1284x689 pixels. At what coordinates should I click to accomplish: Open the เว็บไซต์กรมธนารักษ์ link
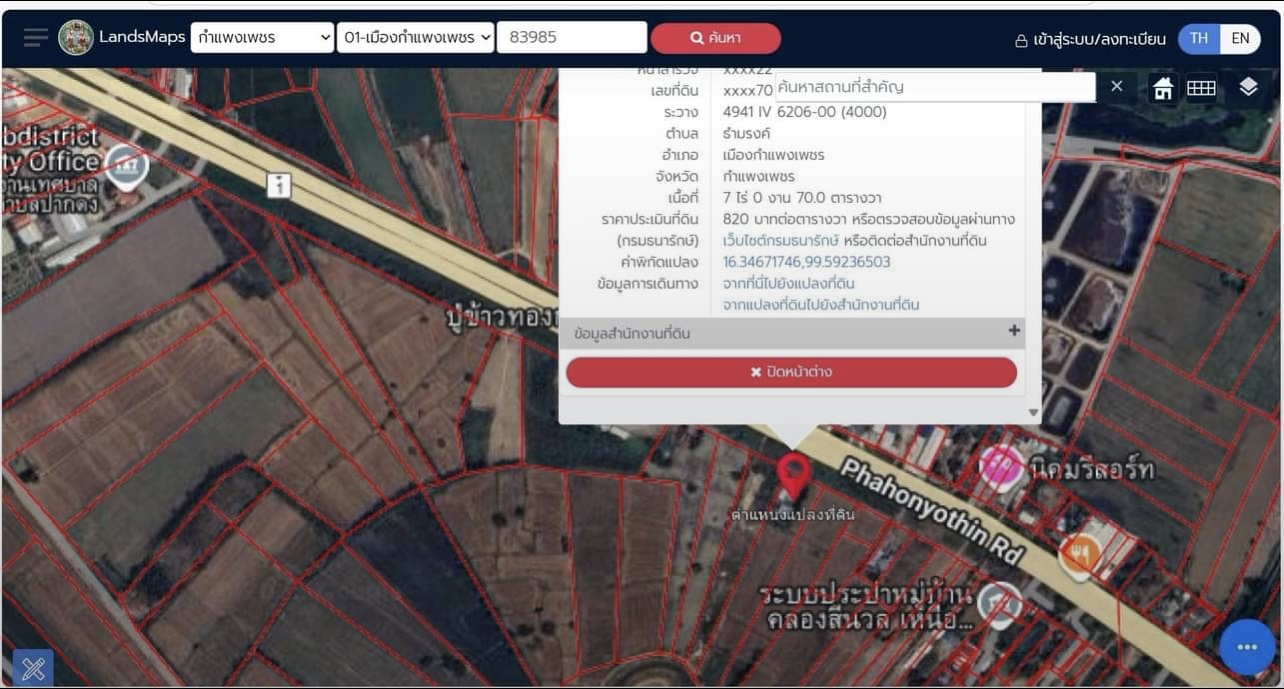[x=780, y=241]
